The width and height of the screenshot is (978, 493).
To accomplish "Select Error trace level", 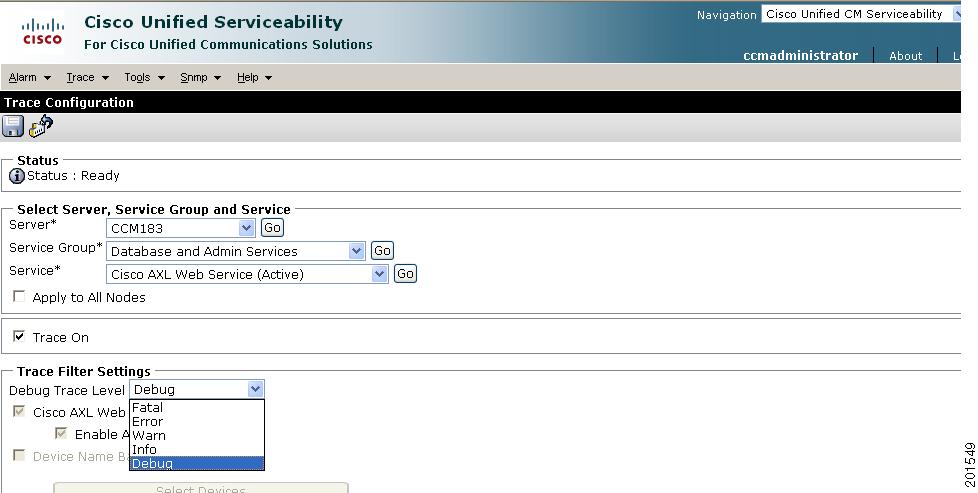I will 197,422.
